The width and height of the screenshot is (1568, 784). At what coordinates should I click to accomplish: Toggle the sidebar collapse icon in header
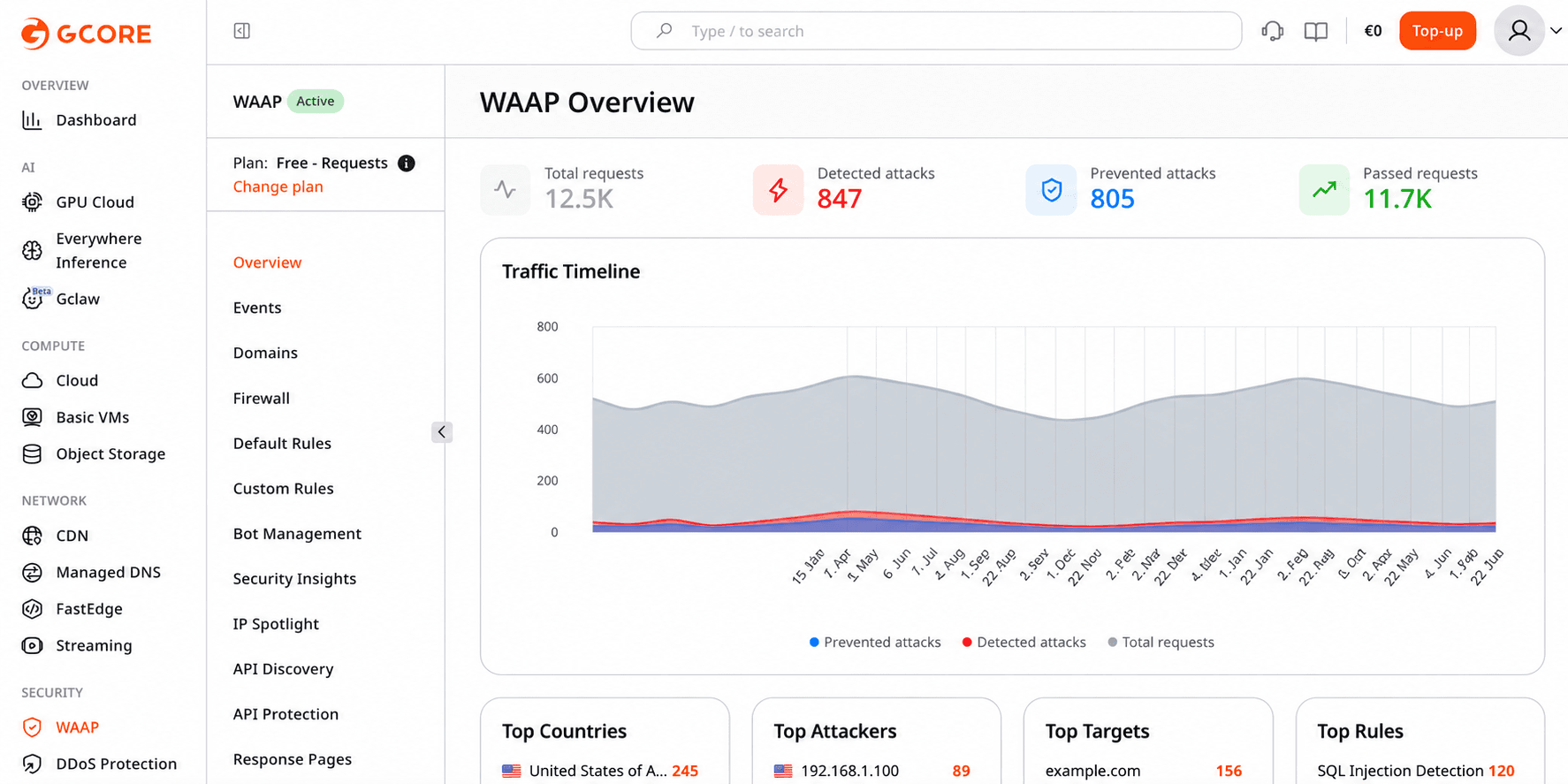[241, 31]
